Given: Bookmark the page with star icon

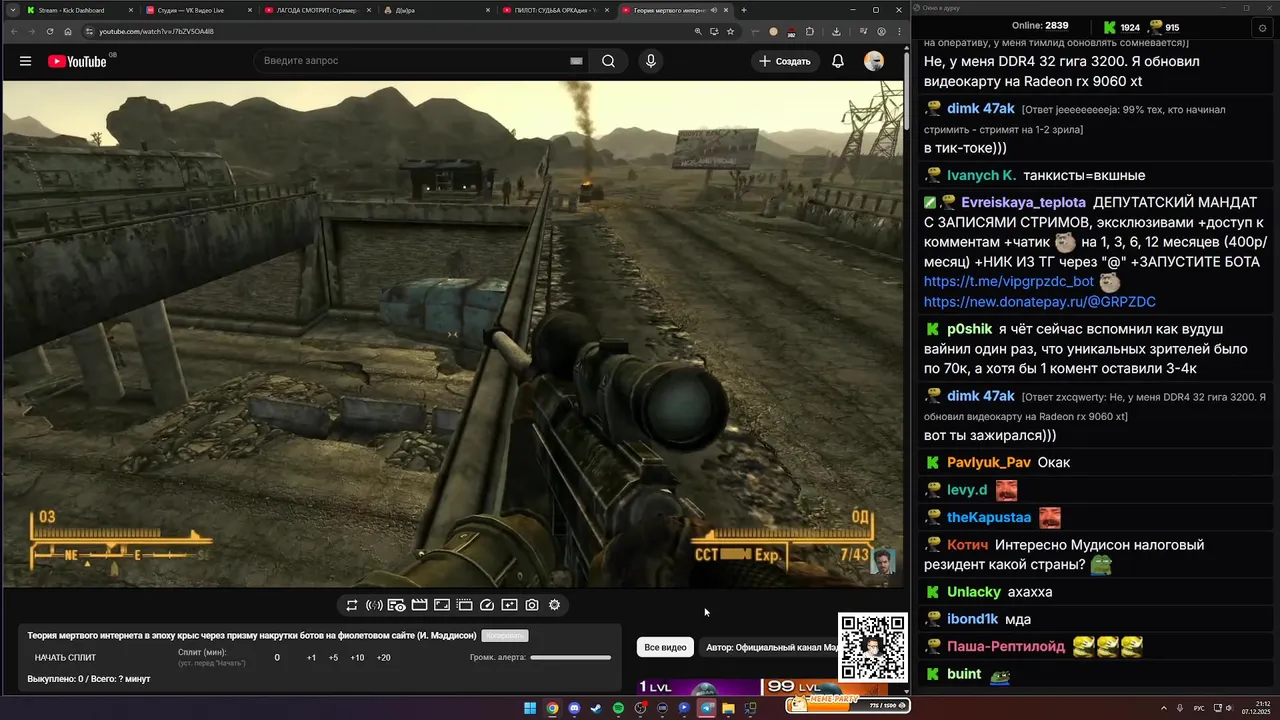Looking at the screenshot, I should pyautogui.click(x=730, y=31).
